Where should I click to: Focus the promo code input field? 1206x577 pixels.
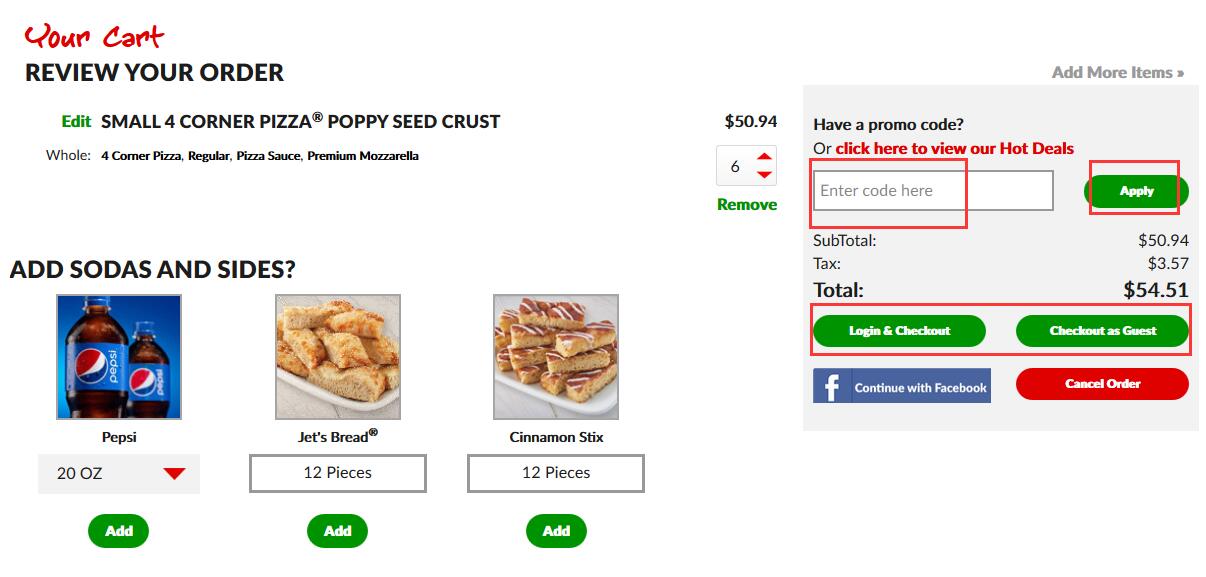932,191
